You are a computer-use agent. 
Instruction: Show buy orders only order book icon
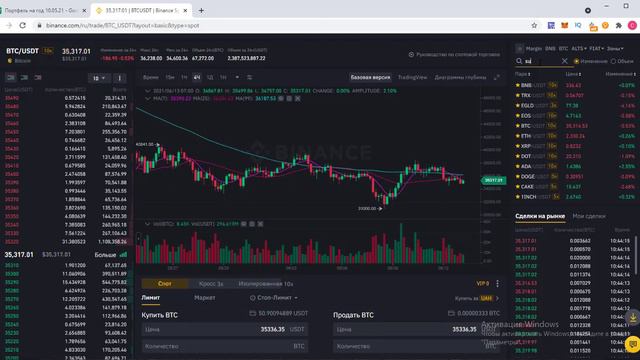pos(24,78)
